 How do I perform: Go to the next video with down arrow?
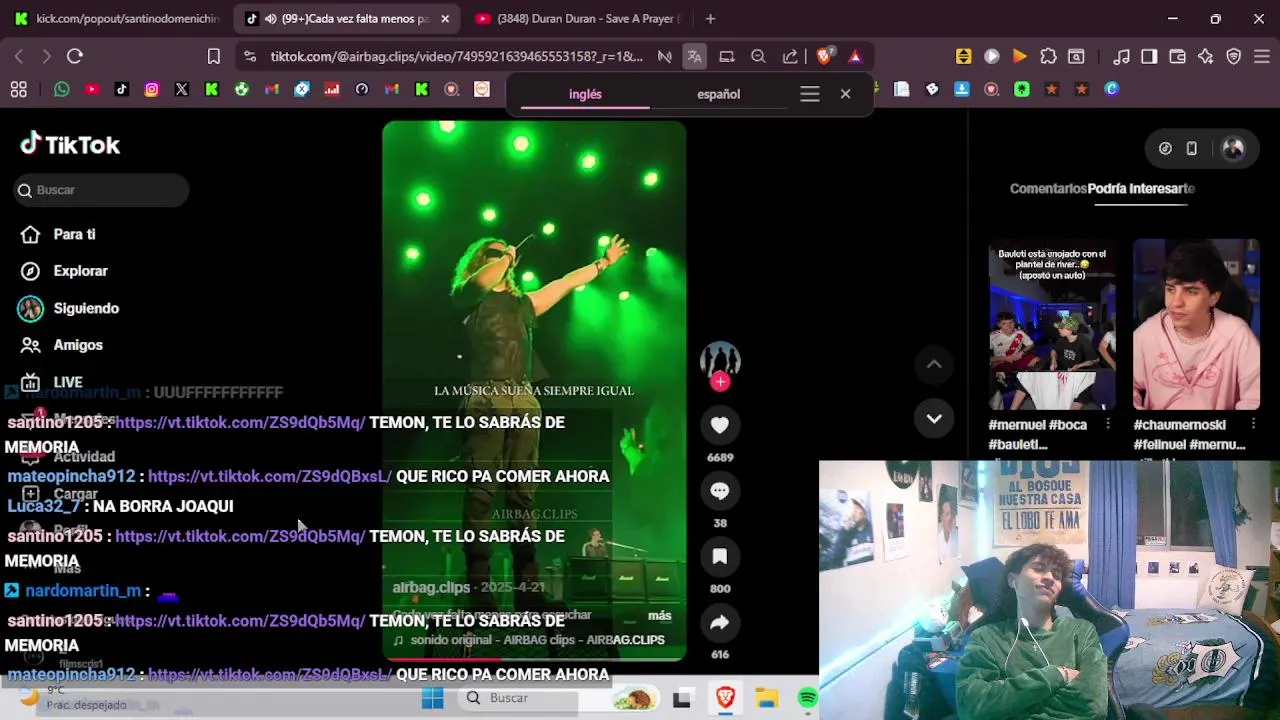pyautogui.click(x=934, y=419)
